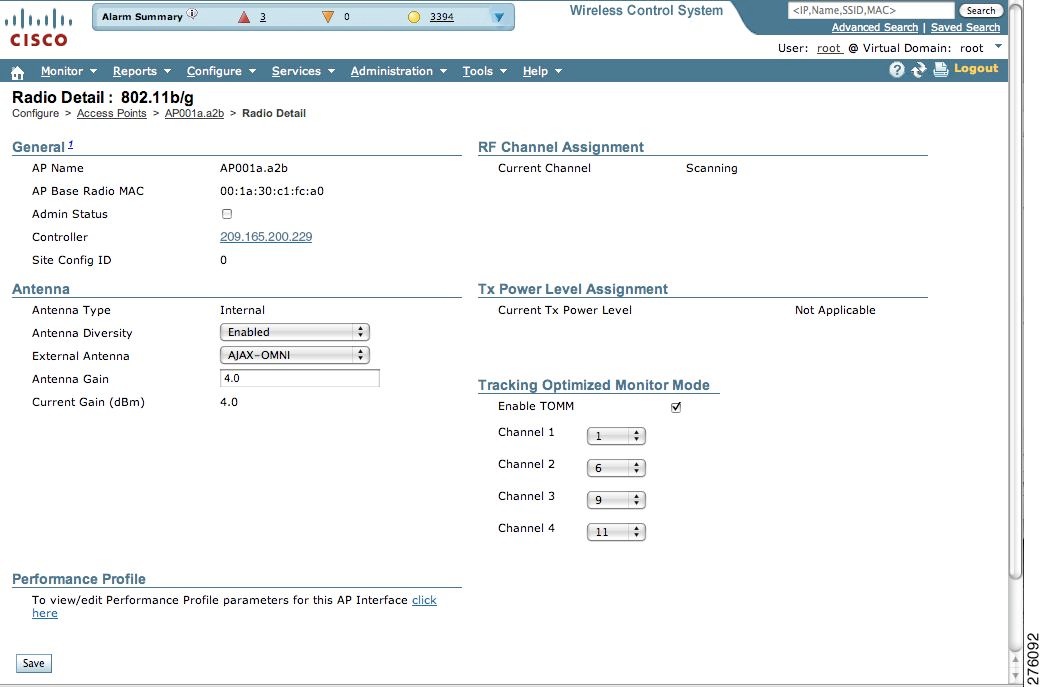1042x687 pixels.
Task: Click the minor alarm count 3394
Action: coord(441,17)
